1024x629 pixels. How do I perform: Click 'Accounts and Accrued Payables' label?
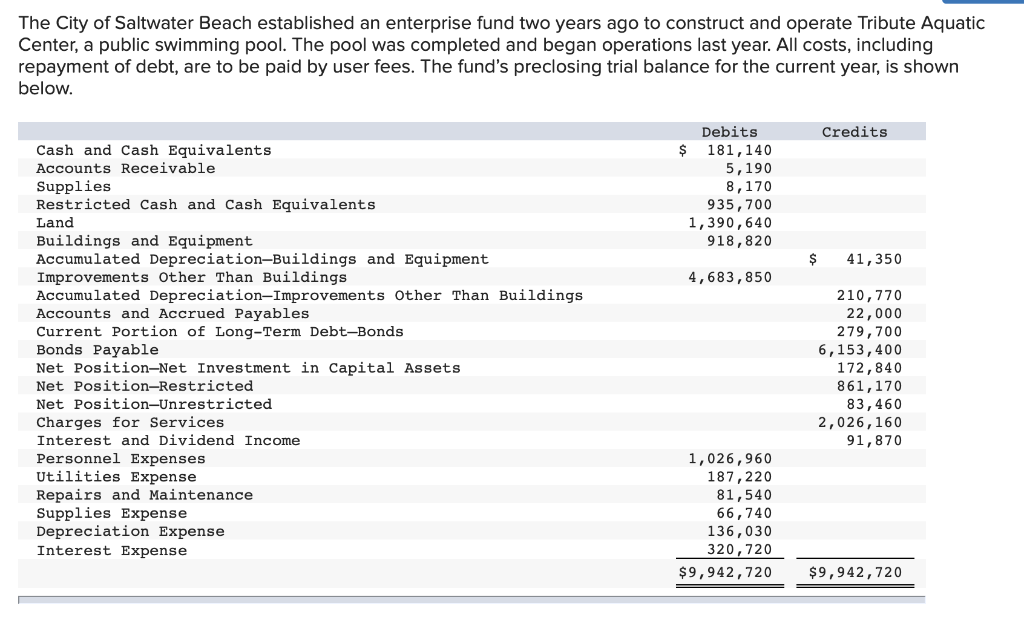pos(172,314)
